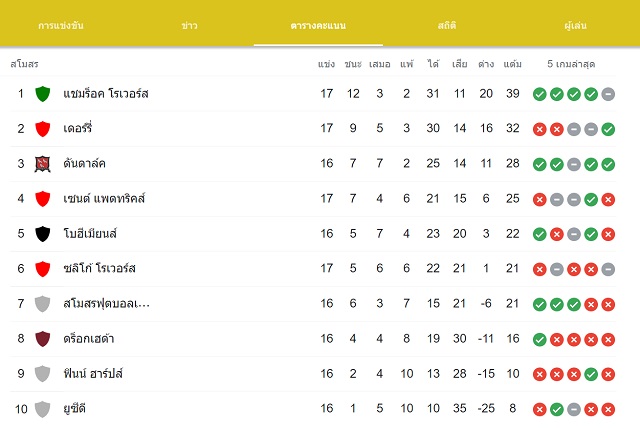The image size is (640, 429).
Task: Select the ตารางคะแนน tab
Action: click(318, 25)
